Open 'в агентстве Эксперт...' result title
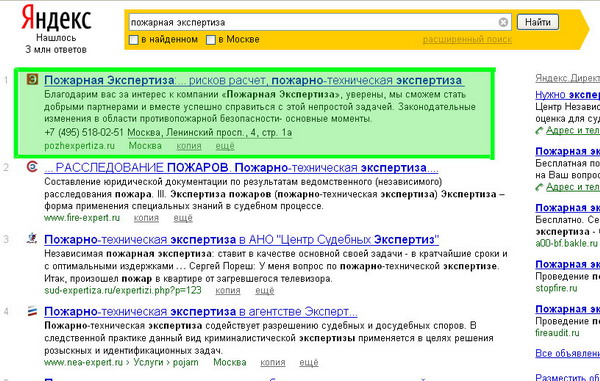Image resolution: width=600 pixels, height=381 pixels. (x=201, y=312)
